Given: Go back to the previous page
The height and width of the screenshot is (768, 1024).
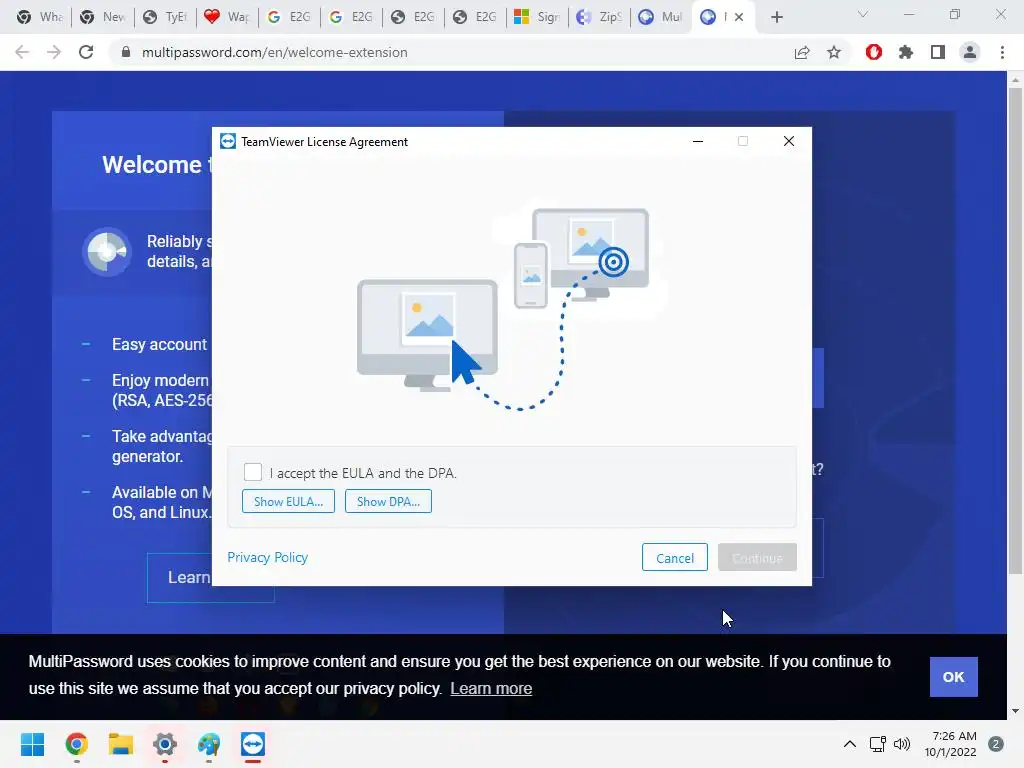Looking at the screenshot, I should click(22, 52).
